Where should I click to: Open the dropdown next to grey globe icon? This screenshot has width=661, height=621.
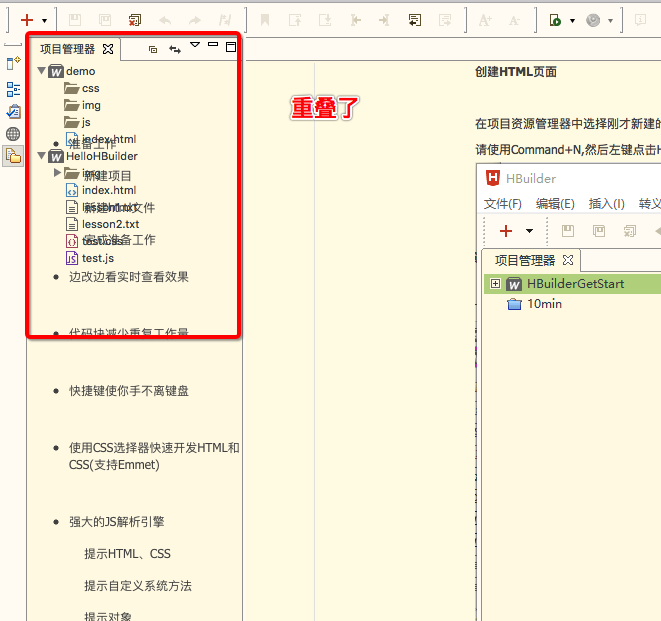(x=610, y=21)
